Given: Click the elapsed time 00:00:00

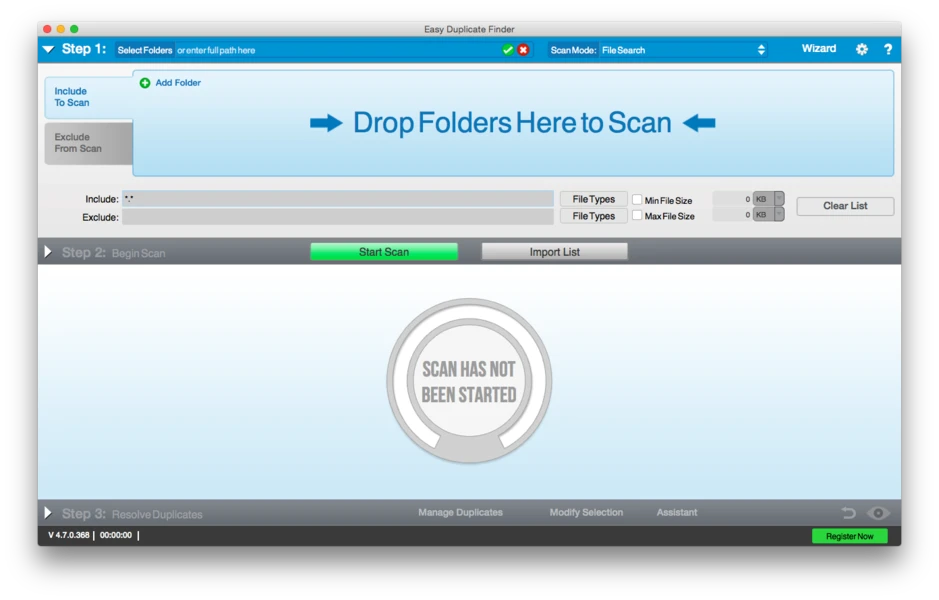Looking at the screenshot, I should pos(116,535).
